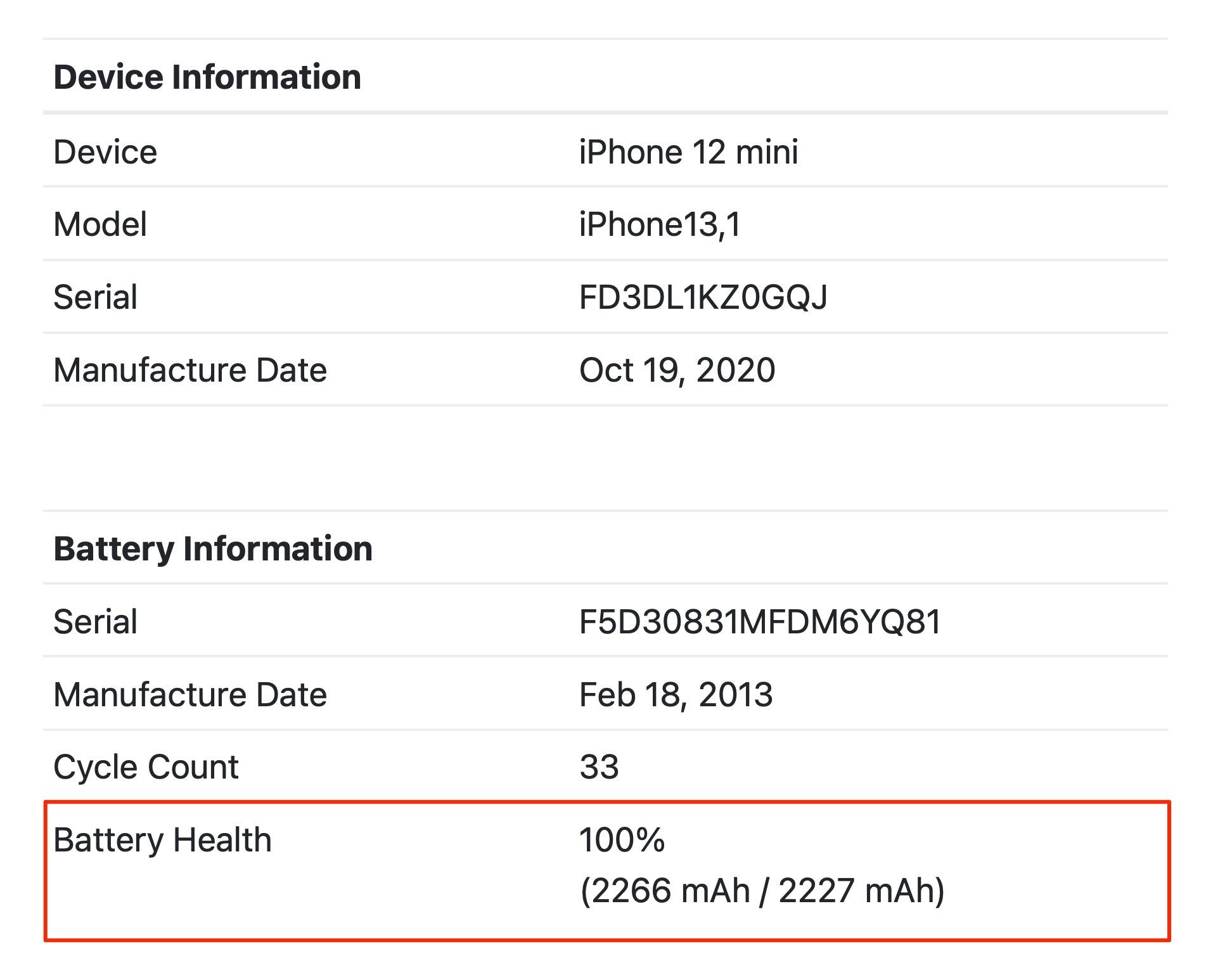This screenshot has height=970, width=1232.
Task: Select the iPhone13,1 model identifier
Action: [660, 224]
